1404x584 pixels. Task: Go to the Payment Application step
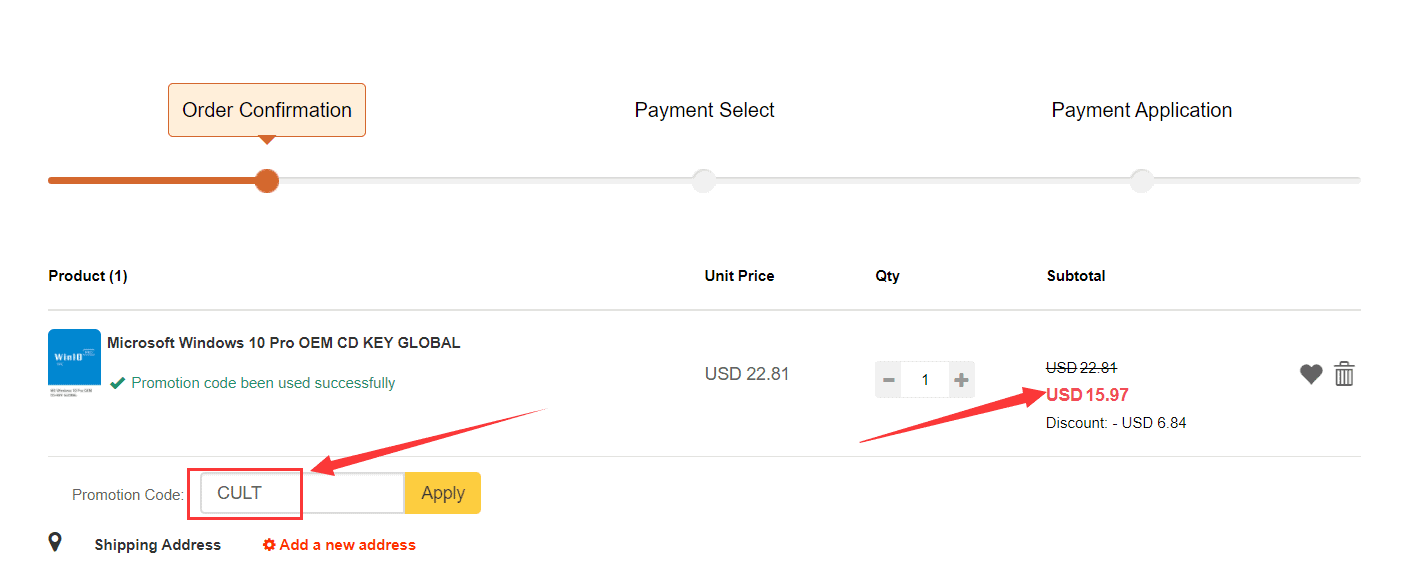point(1141,110)
